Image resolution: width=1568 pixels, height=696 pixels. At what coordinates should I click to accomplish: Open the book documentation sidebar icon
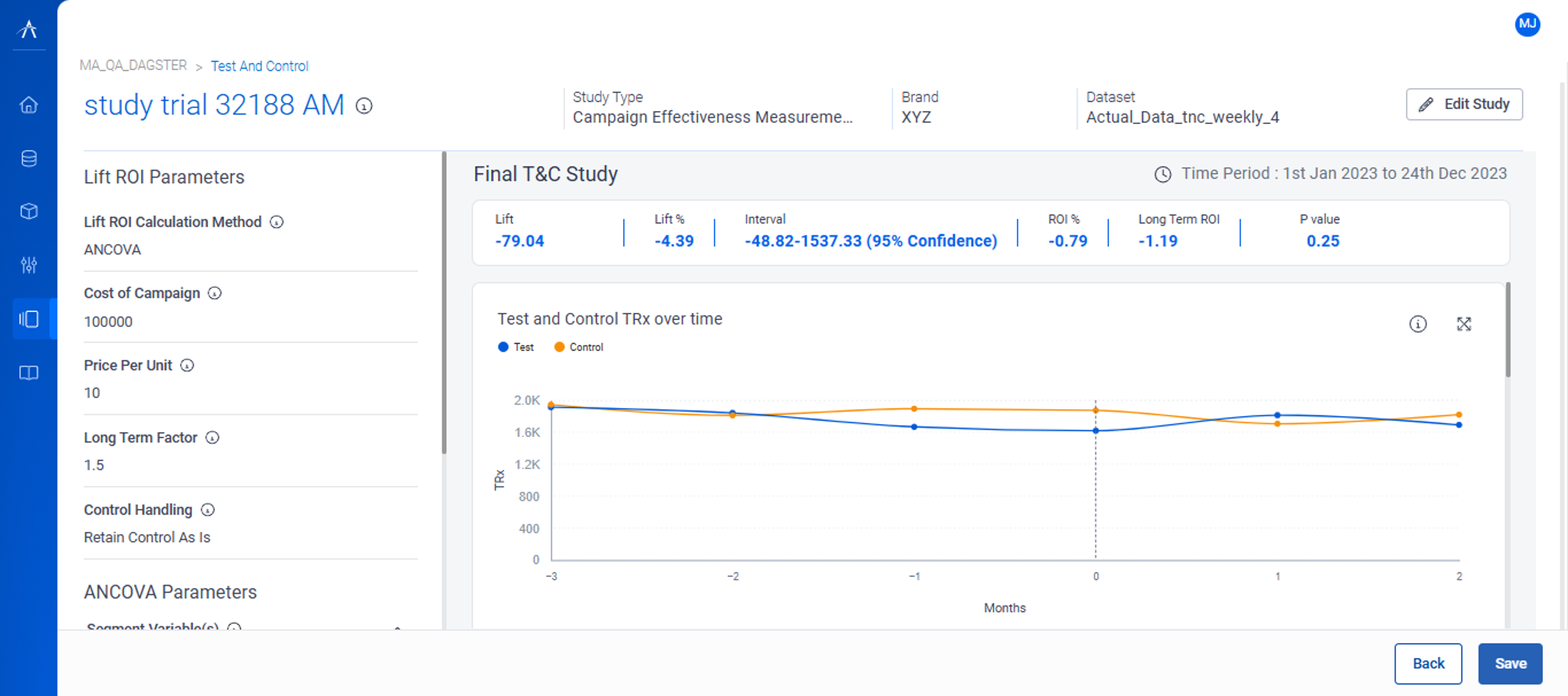coord(29,372)
